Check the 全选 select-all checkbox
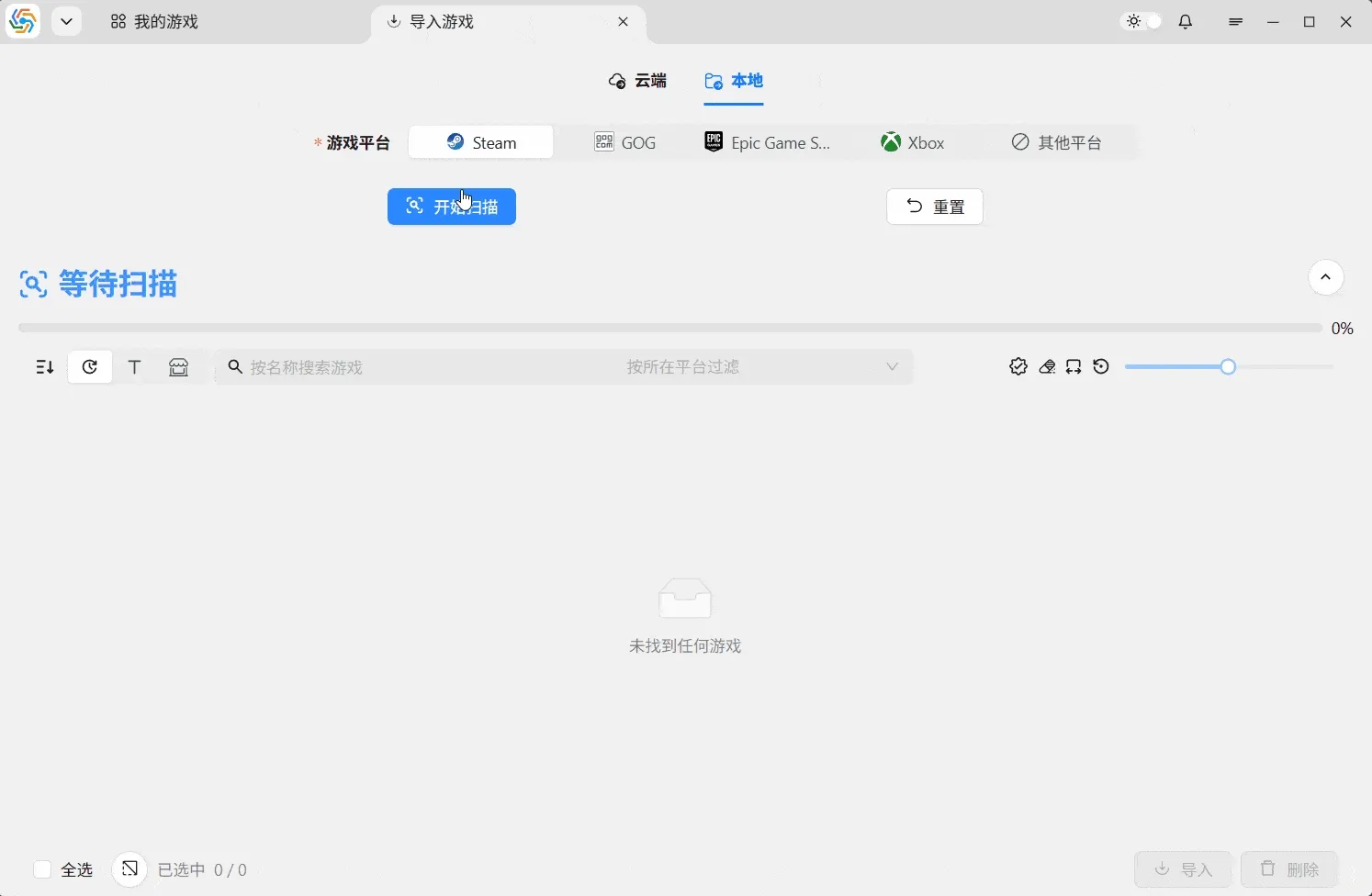The image size is (1372, 896). point(42,869)
